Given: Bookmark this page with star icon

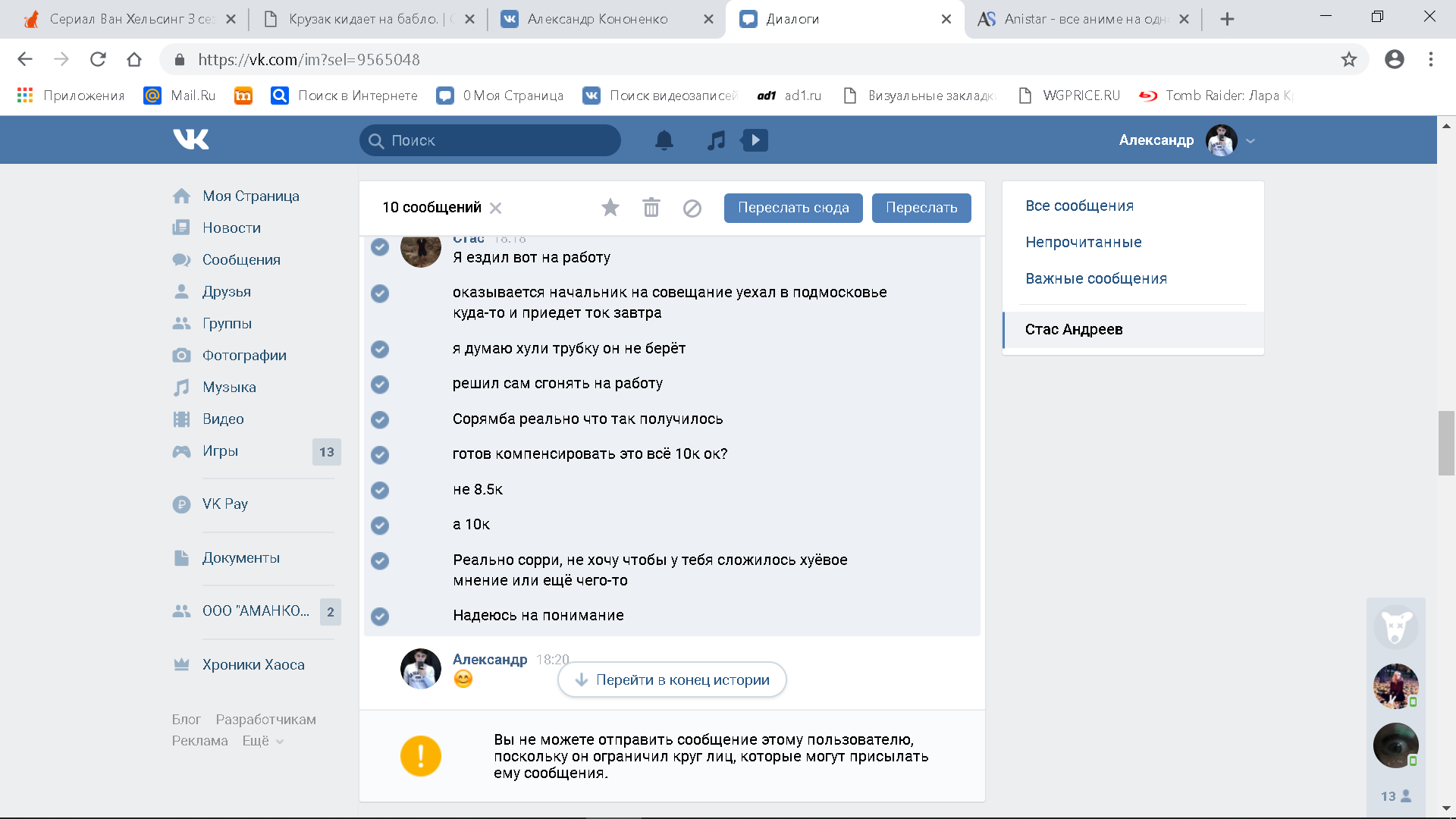Looking at the screenshot, I should point(1348,59).
